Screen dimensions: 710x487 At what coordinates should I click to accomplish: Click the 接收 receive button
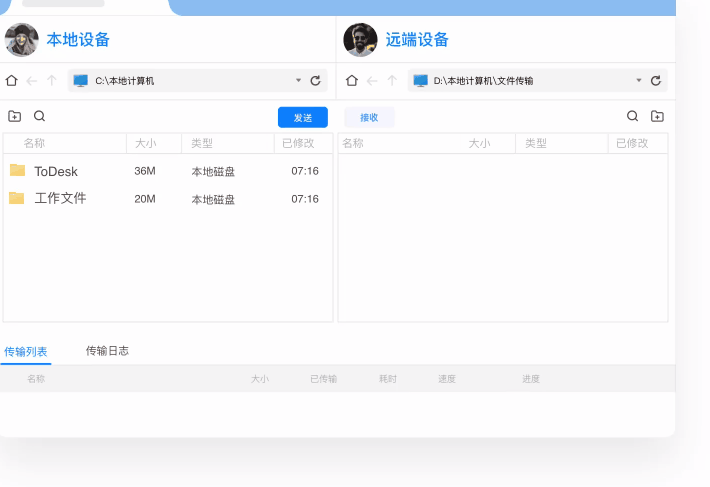tap(369, 118)
